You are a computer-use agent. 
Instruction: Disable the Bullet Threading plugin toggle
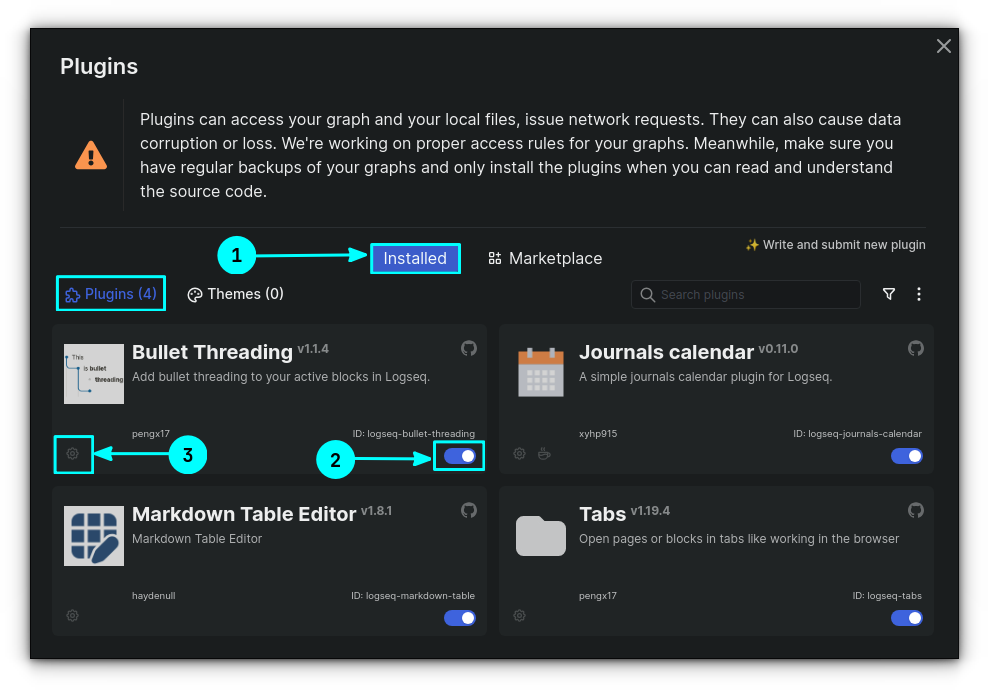tap(460, 456)
